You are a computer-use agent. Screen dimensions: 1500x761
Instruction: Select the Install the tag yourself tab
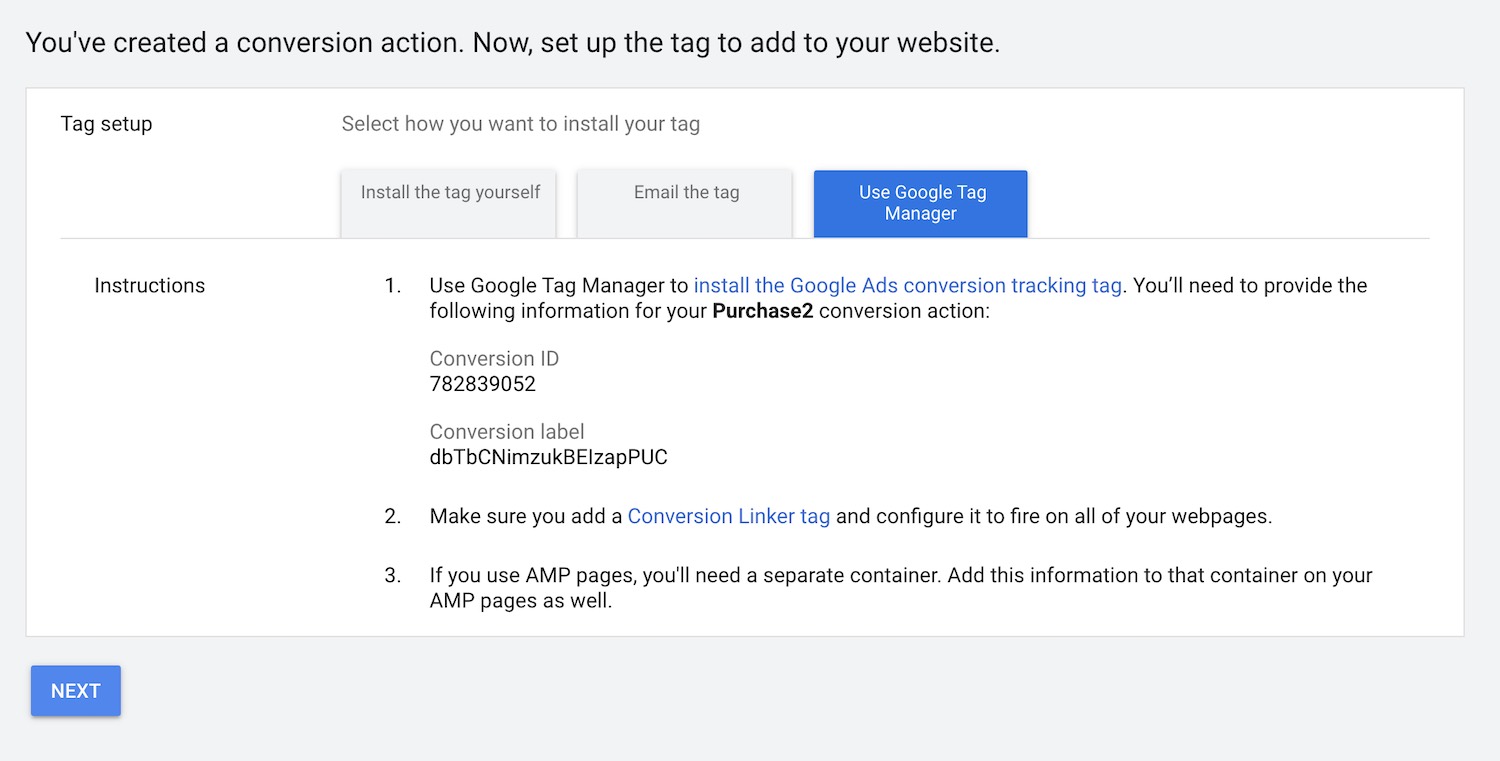449,204
